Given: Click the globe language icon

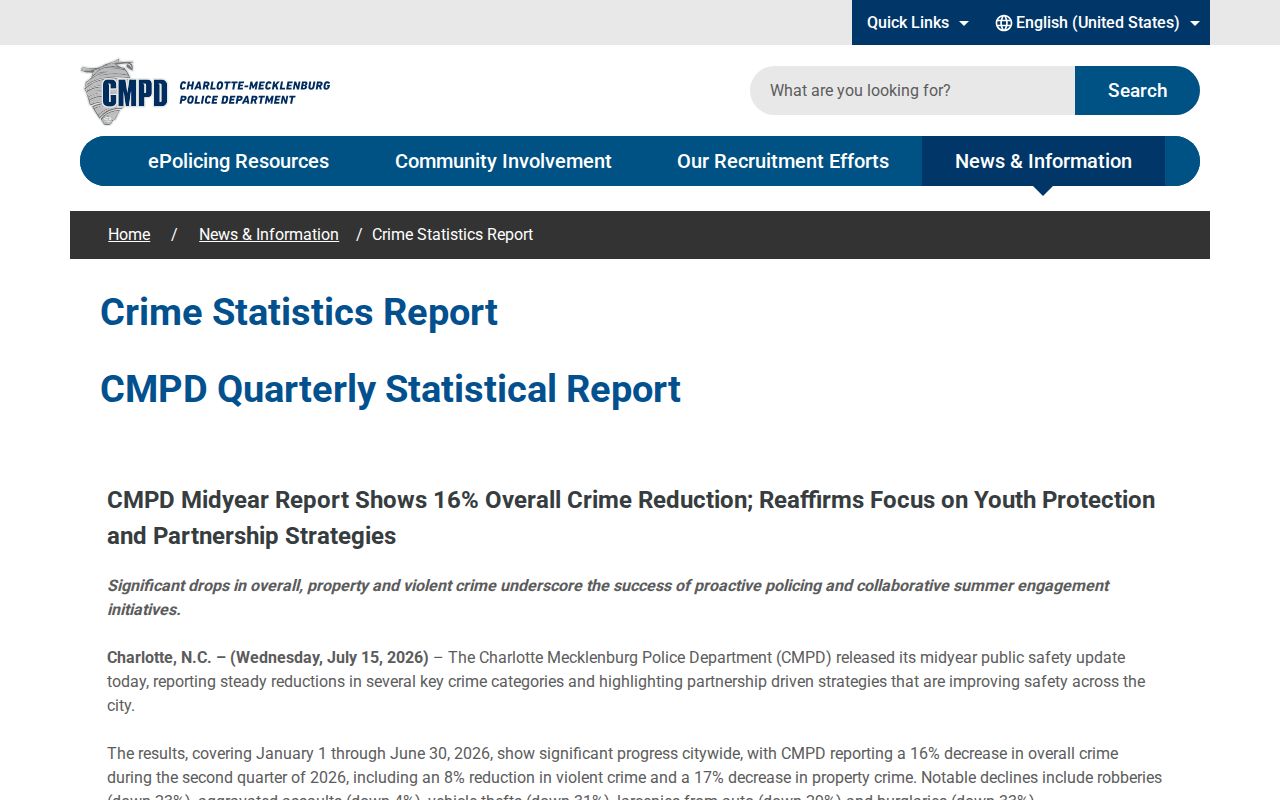Looking at the screenshot, I should [1004, 23].
